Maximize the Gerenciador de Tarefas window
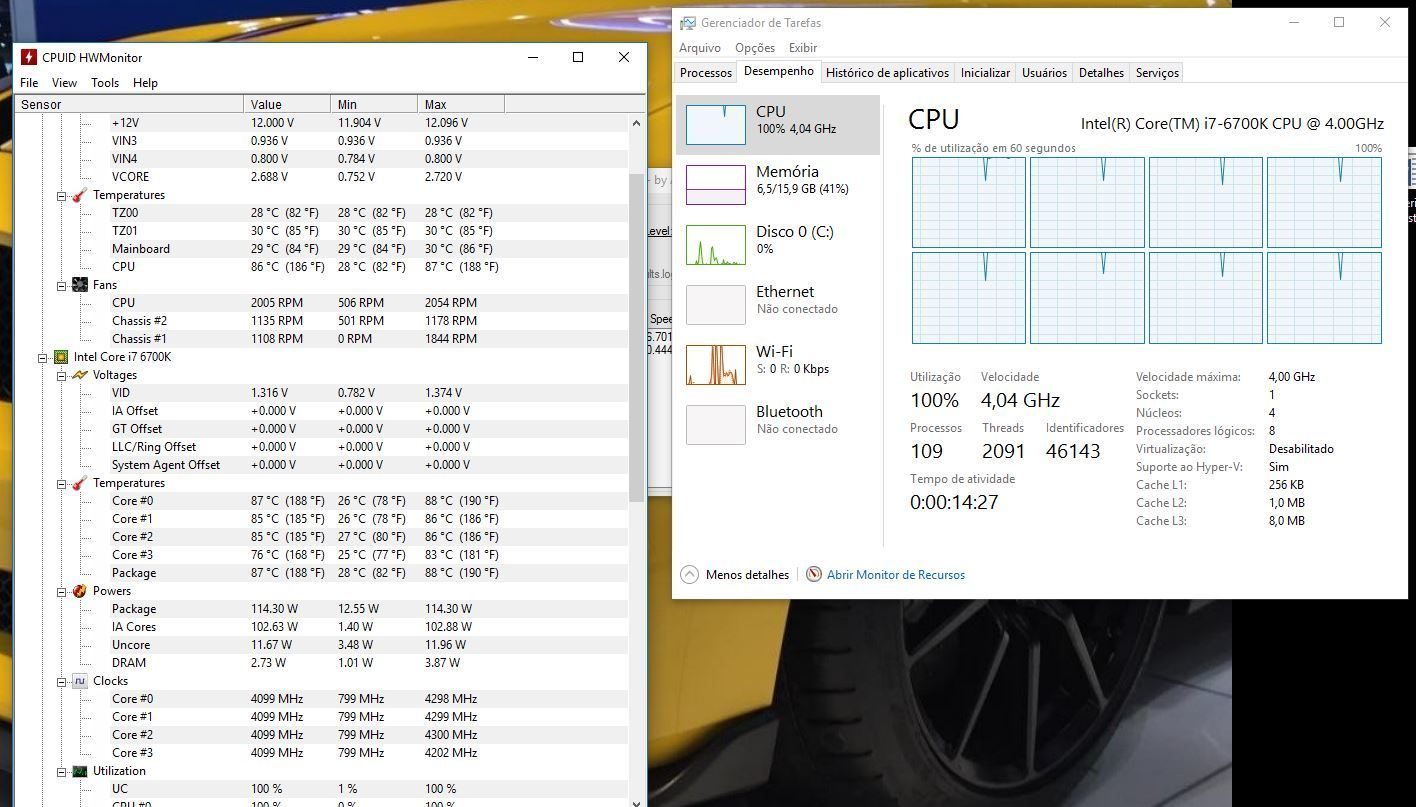 tap(1339, 22)
